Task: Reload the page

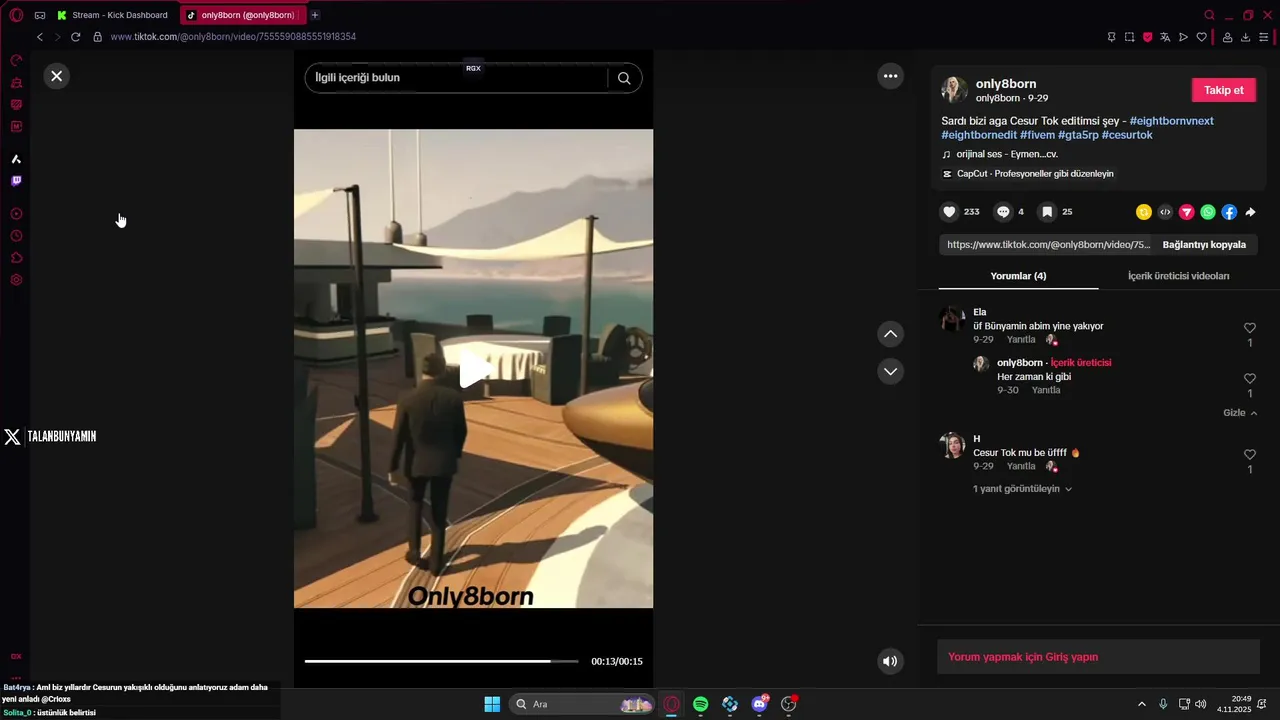Action: pyautogui.click(x=75, y=37)
